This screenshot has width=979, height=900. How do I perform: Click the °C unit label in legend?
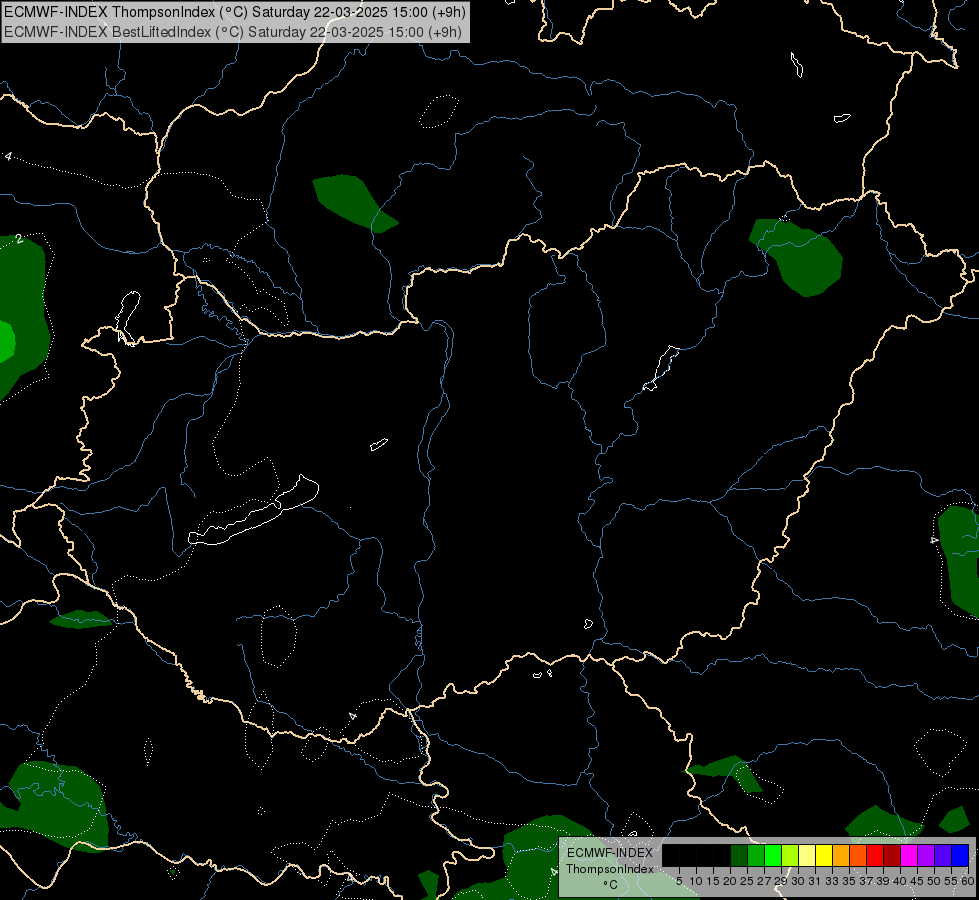[610, 885]
